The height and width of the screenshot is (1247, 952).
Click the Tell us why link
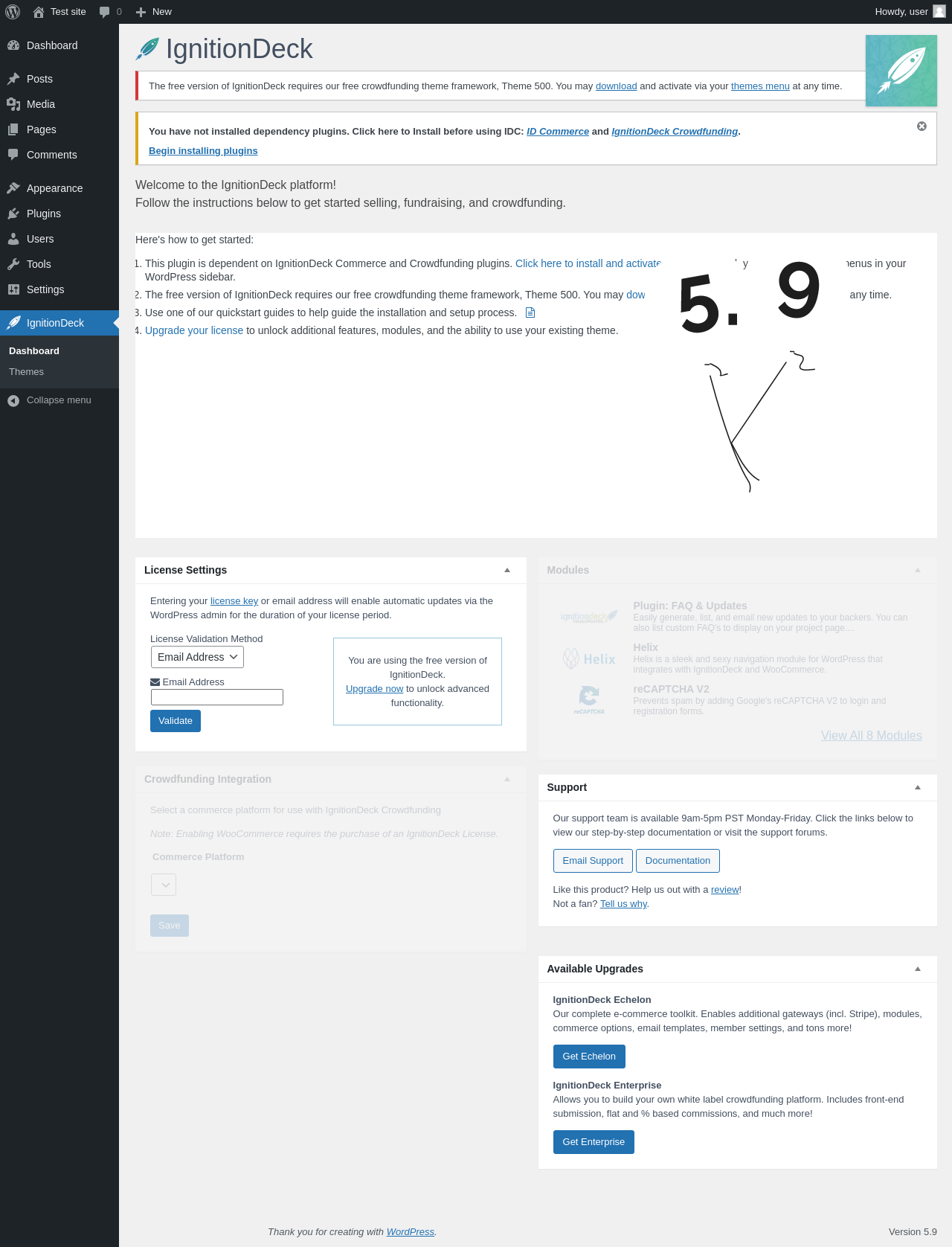point(623,904)
